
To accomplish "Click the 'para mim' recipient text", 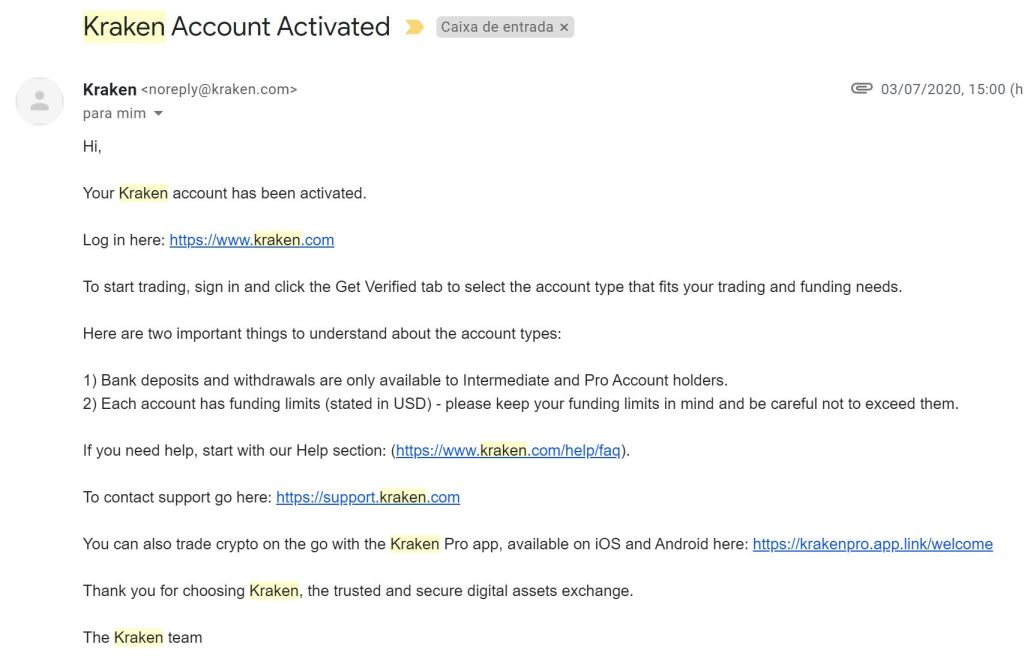I will tap(114, 114).
